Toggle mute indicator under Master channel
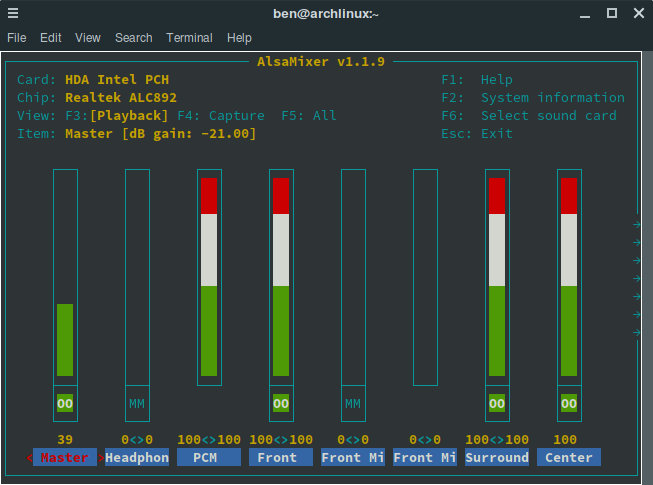 tap(65, 403)
